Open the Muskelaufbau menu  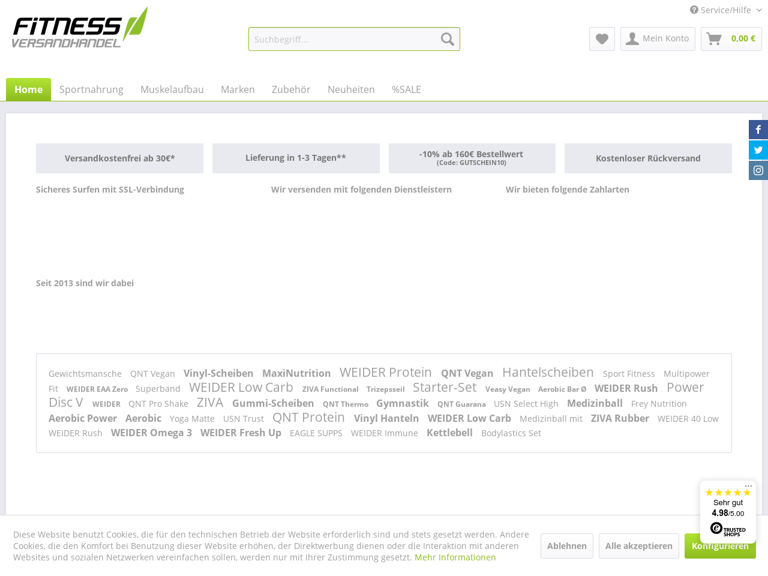tap(172, 90)
